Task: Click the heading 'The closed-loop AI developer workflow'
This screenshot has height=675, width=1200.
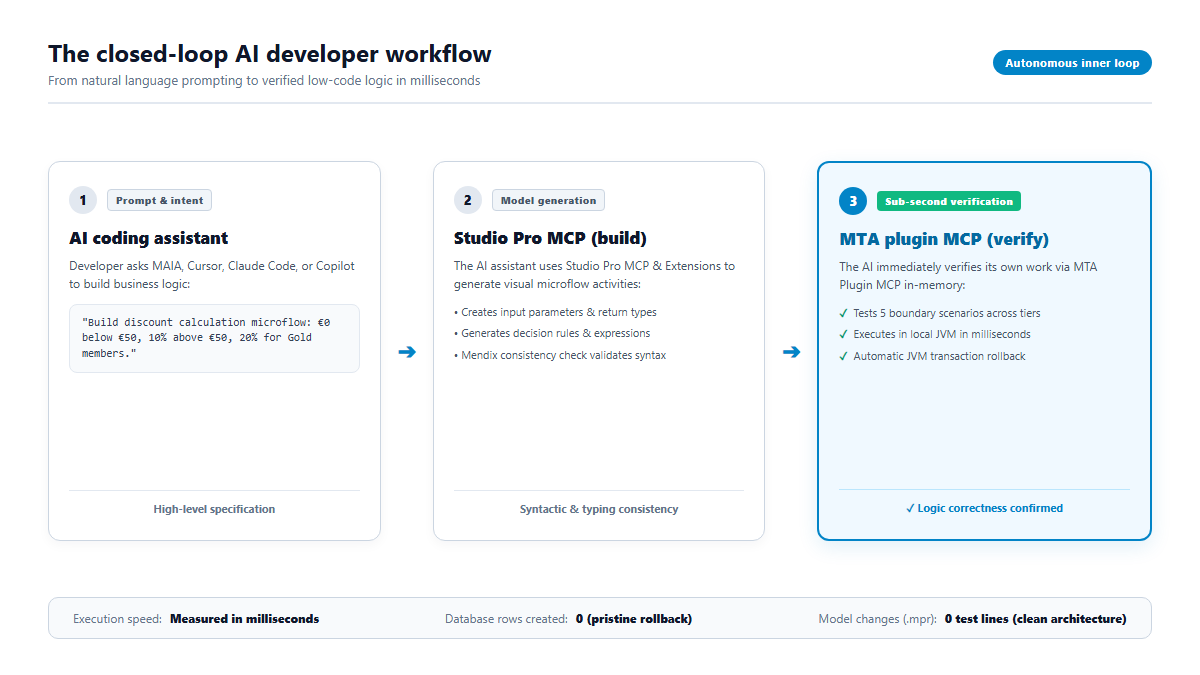Action: tap(270, 54)
